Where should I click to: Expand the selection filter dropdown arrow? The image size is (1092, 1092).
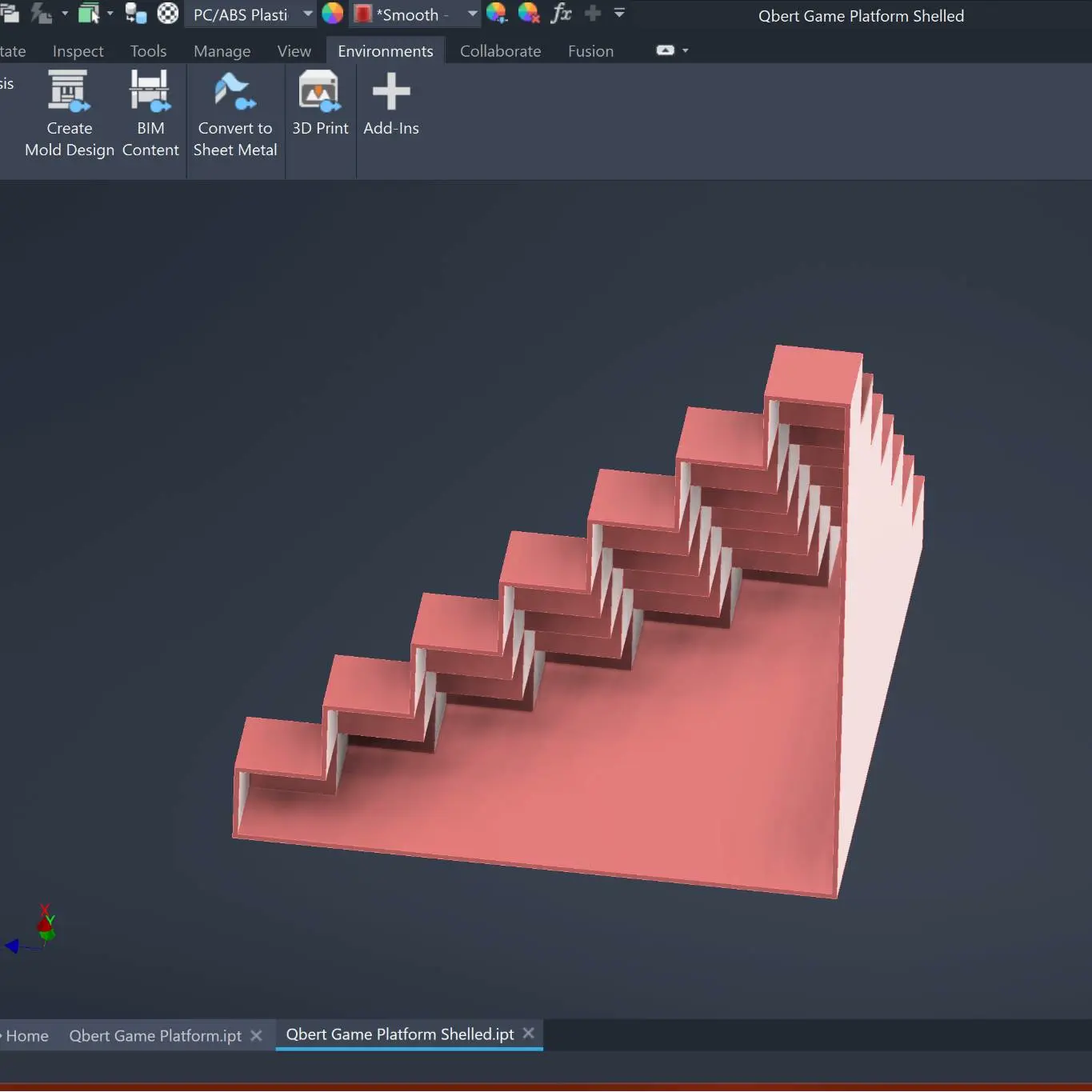110,14
